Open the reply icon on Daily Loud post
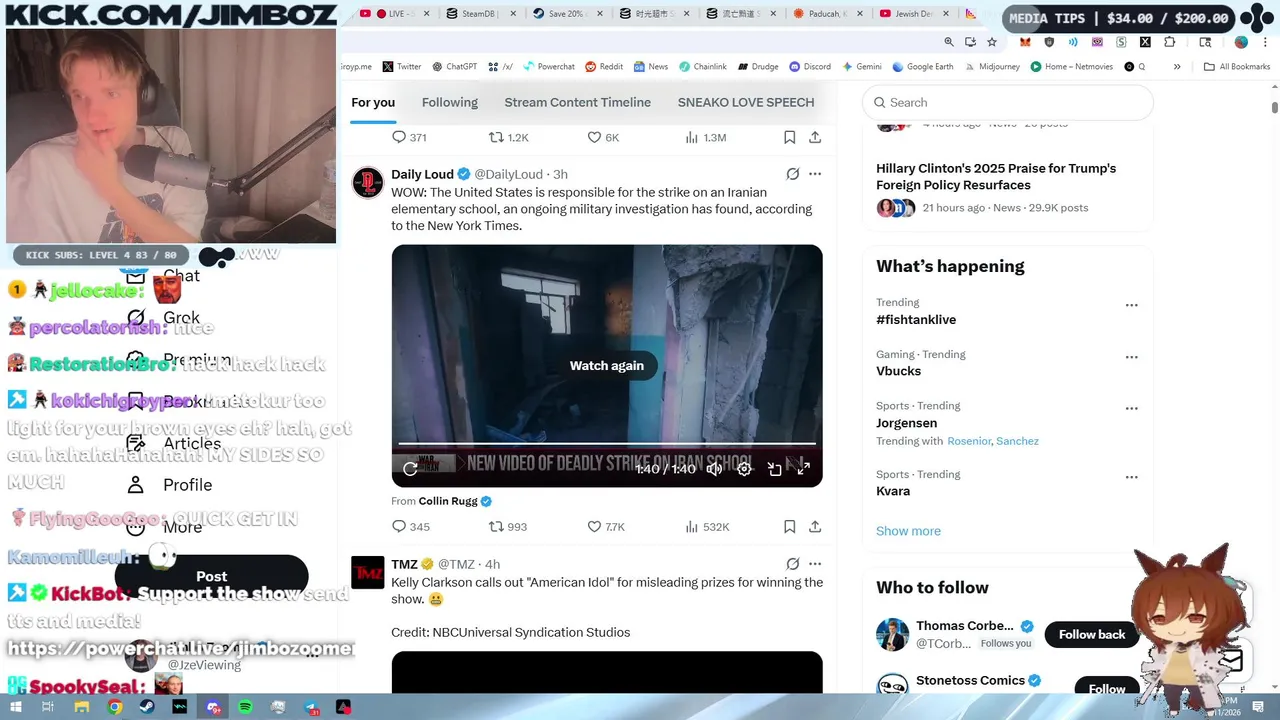 click(399, 526)
